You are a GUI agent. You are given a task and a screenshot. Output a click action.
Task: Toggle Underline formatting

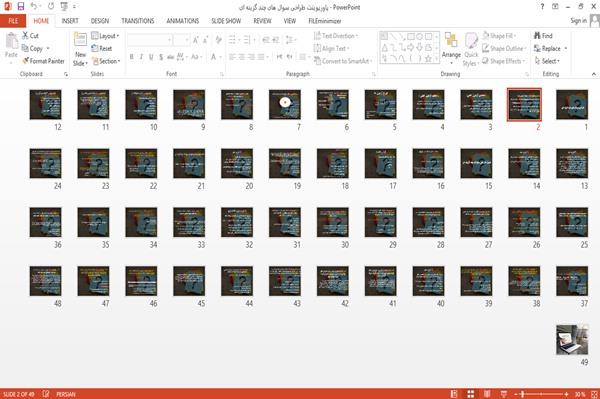pos(151,57)
